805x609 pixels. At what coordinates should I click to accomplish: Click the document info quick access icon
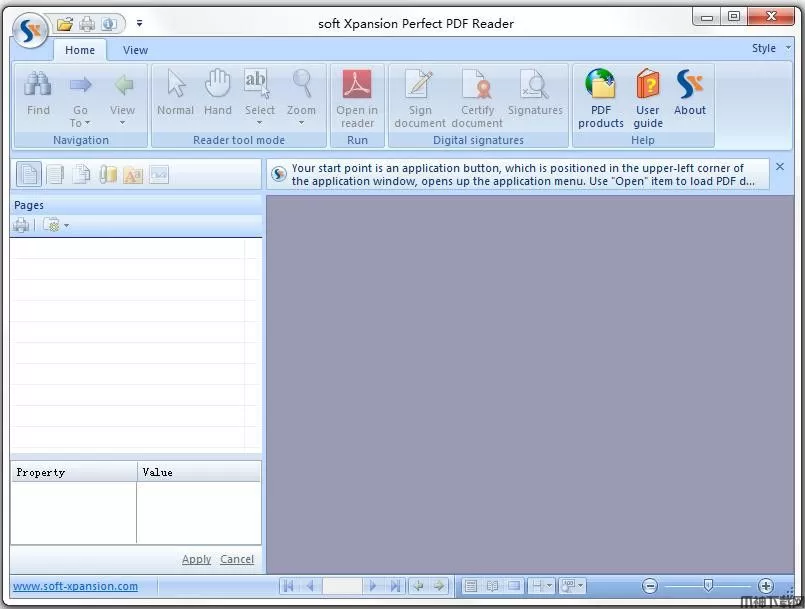(x=108, y=24)
